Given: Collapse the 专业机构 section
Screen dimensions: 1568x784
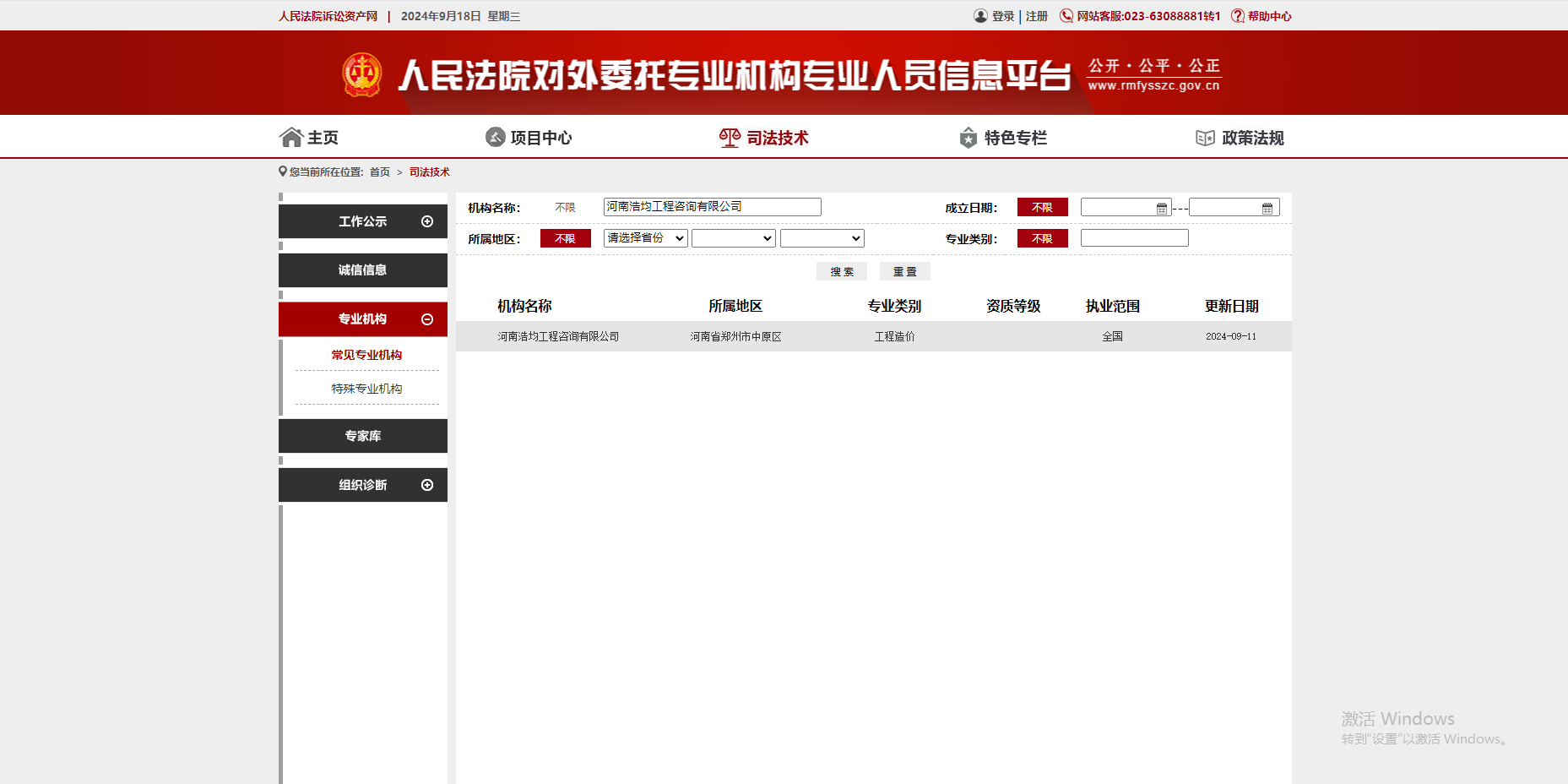Looking at the screenshot, I should pyautogui.click(x=426, y=318).
